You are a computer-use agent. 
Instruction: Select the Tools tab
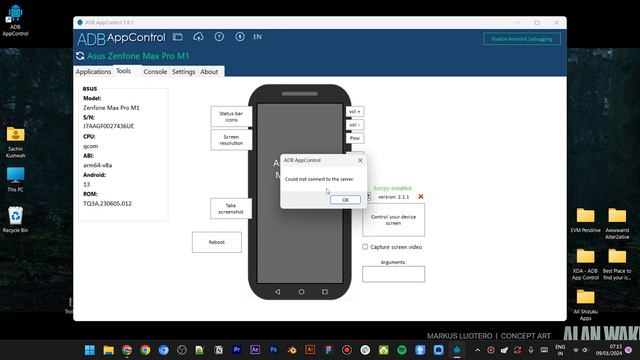tap(124, 71)
